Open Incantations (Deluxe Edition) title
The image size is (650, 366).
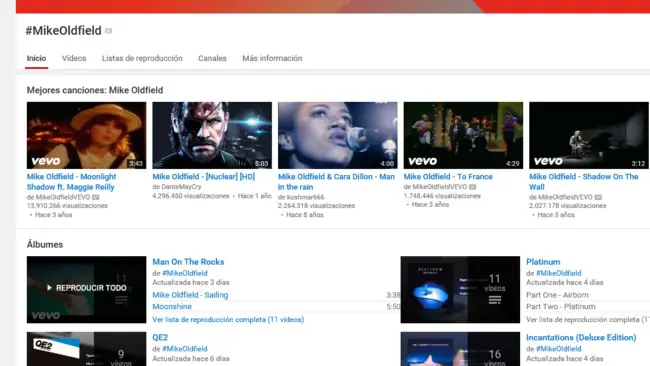[581, 338]
